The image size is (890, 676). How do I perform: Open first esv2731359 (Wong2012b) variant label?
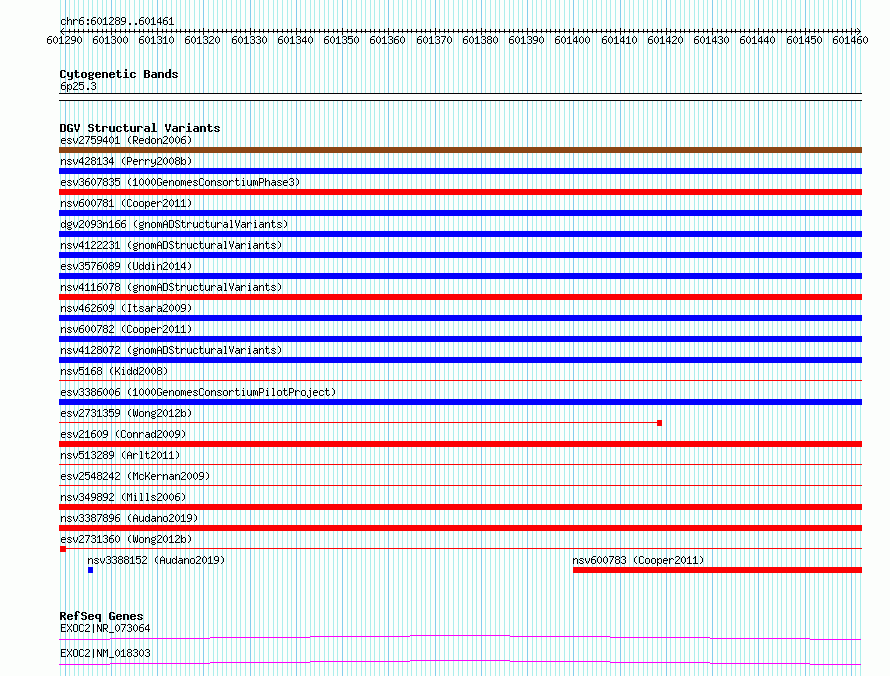point(126,413)
